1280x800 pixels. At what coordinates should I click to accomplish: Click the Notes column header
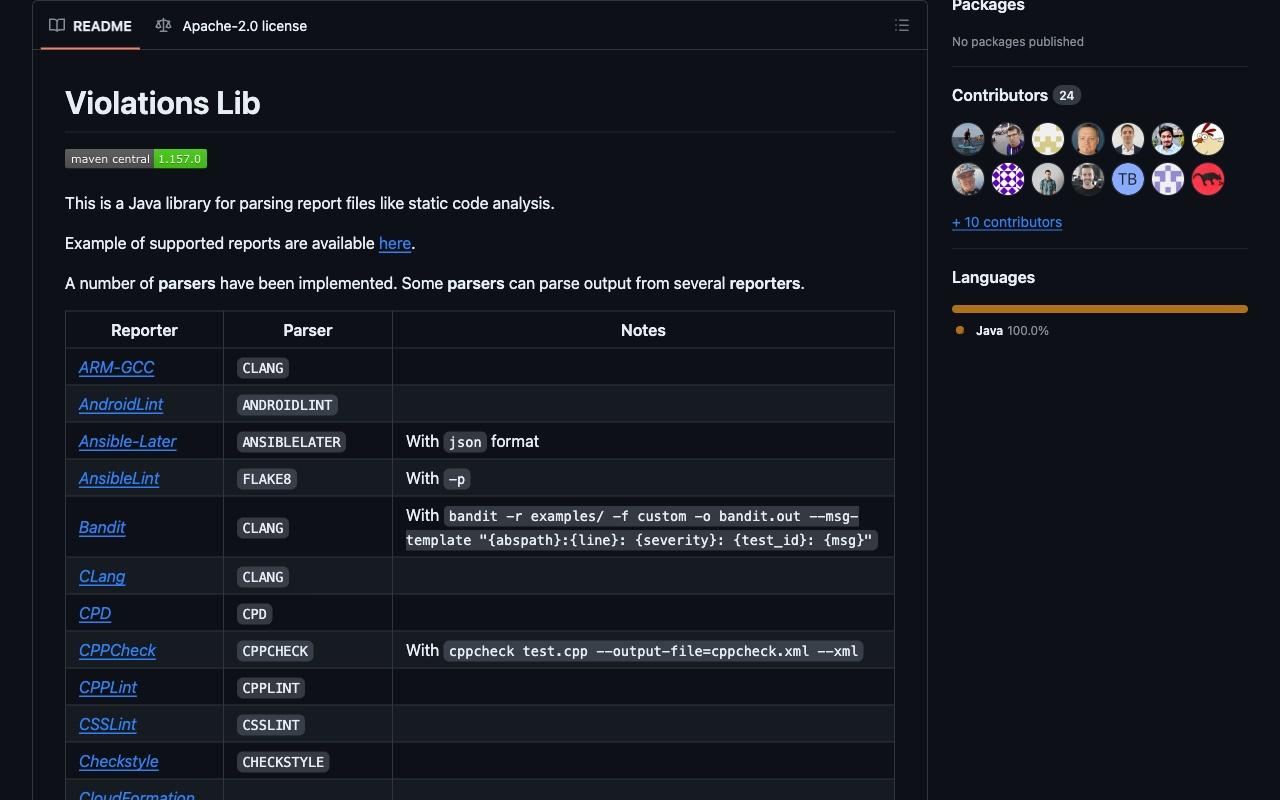[643, 330]
